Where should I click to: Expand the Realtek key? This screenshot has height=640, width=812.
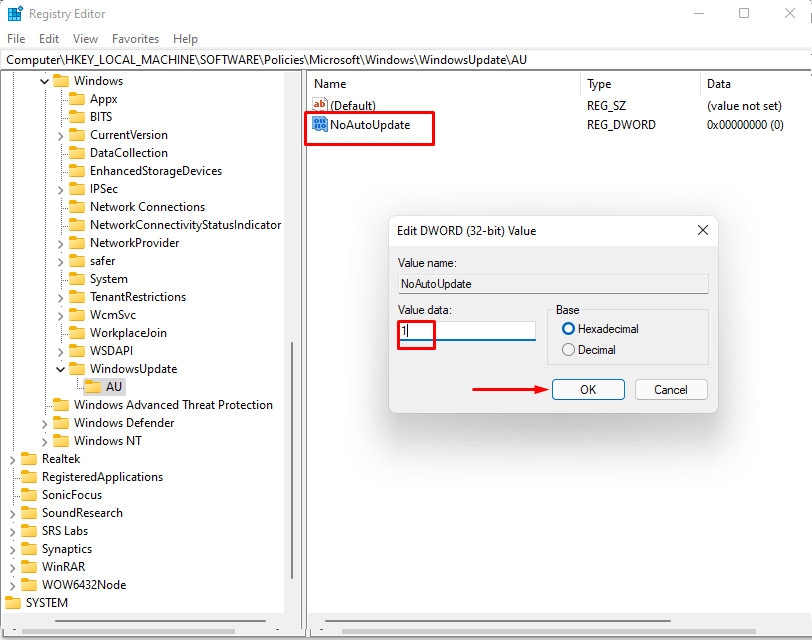point(12,459)
